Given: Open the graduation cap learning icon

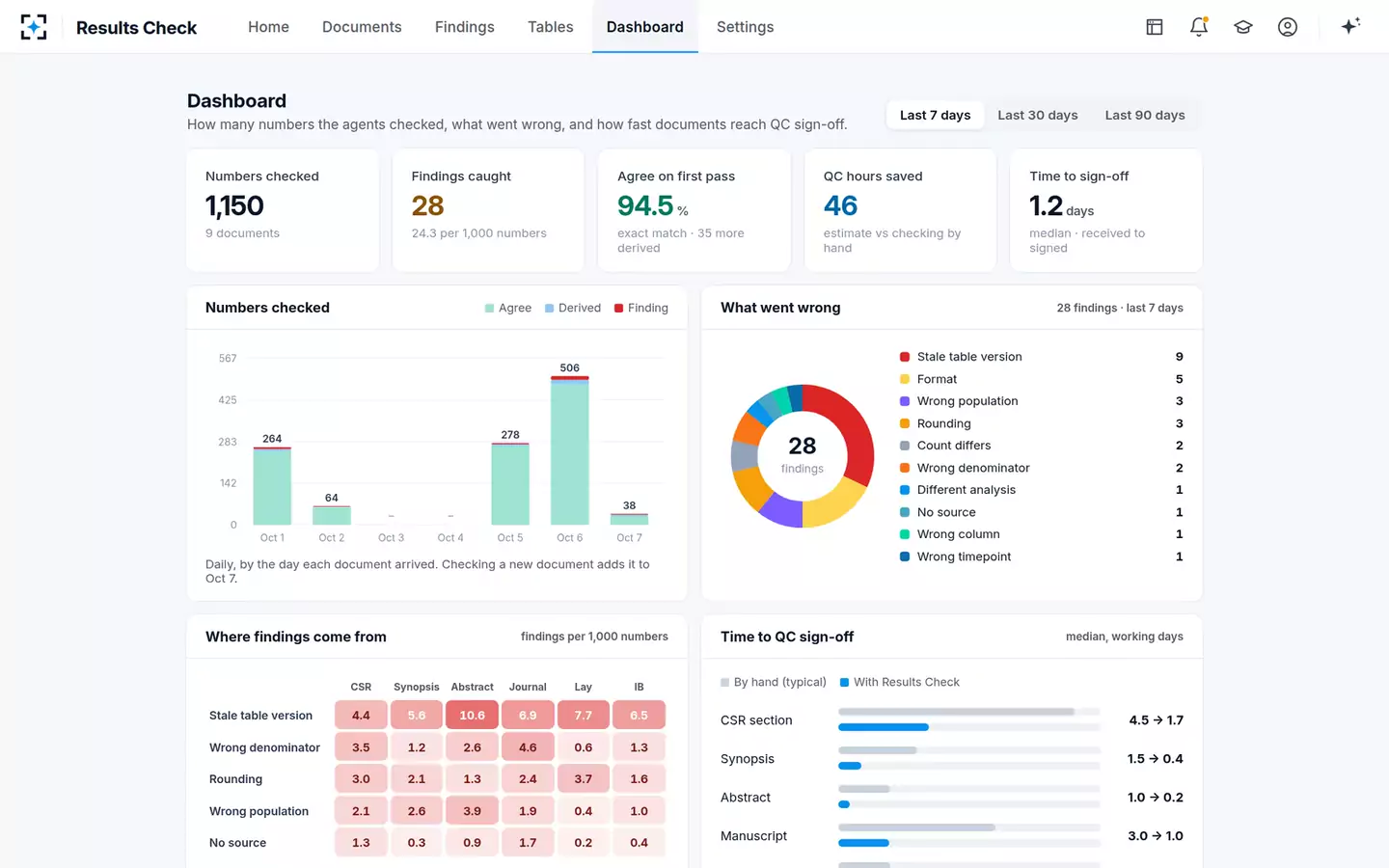Looking at the screenshot, I should [x=1243, y=27].
